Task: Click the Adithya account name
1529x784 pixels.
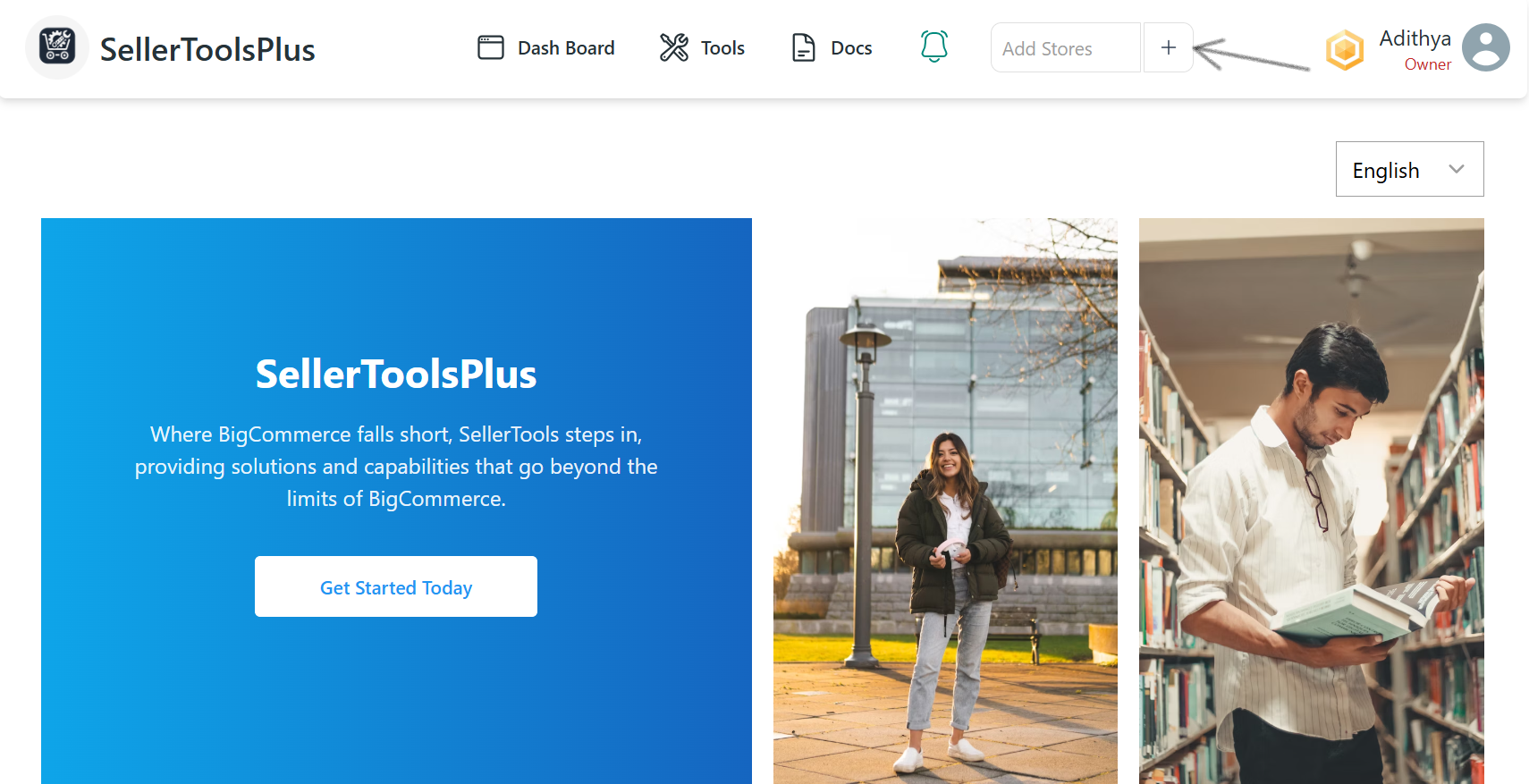Action: click(1415, 38)
